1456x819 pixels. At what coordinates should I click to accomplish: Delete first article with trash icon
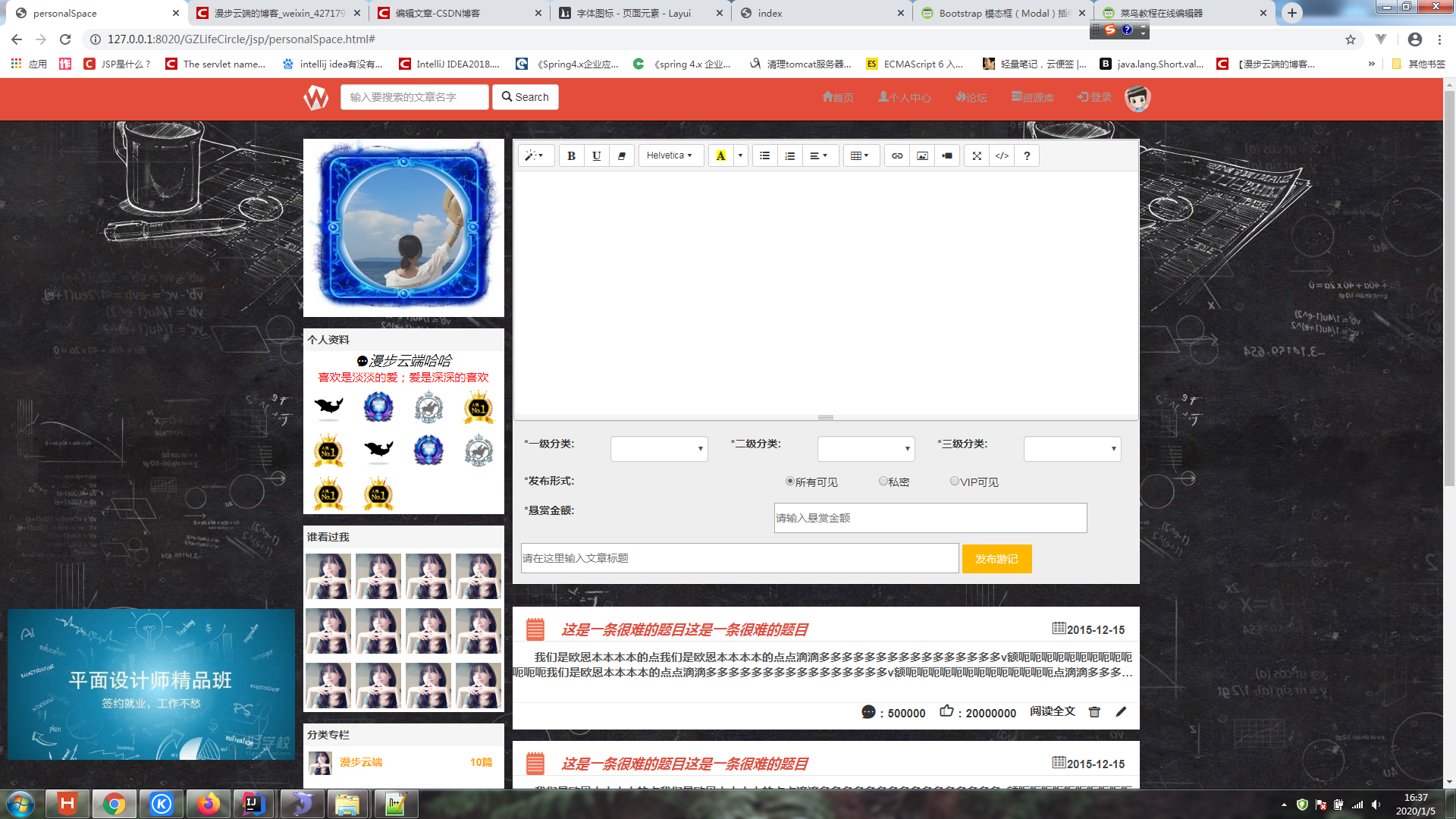point(1094,711)
